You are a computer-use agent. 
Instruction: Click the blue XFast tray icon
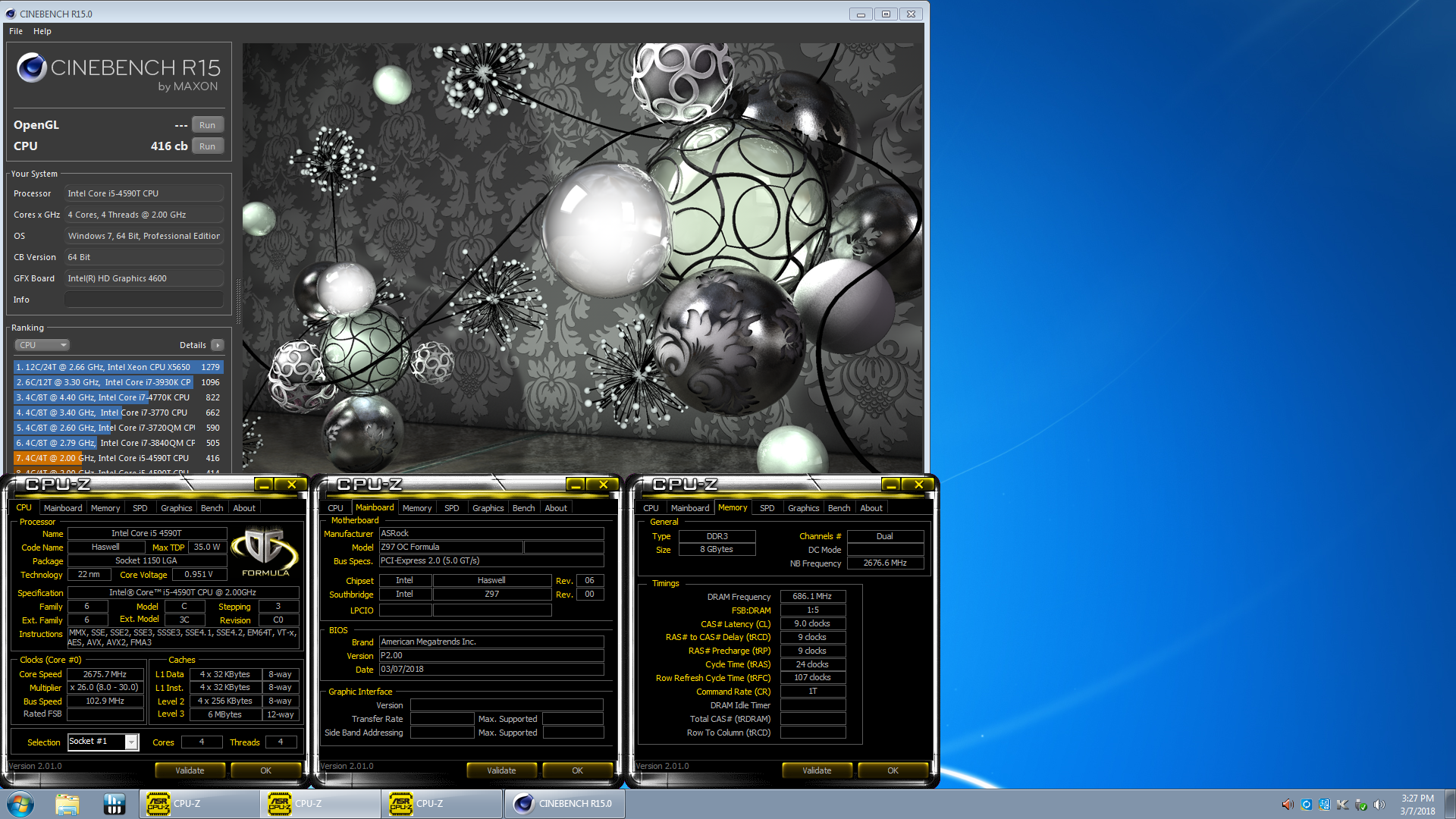(1324, 805)
